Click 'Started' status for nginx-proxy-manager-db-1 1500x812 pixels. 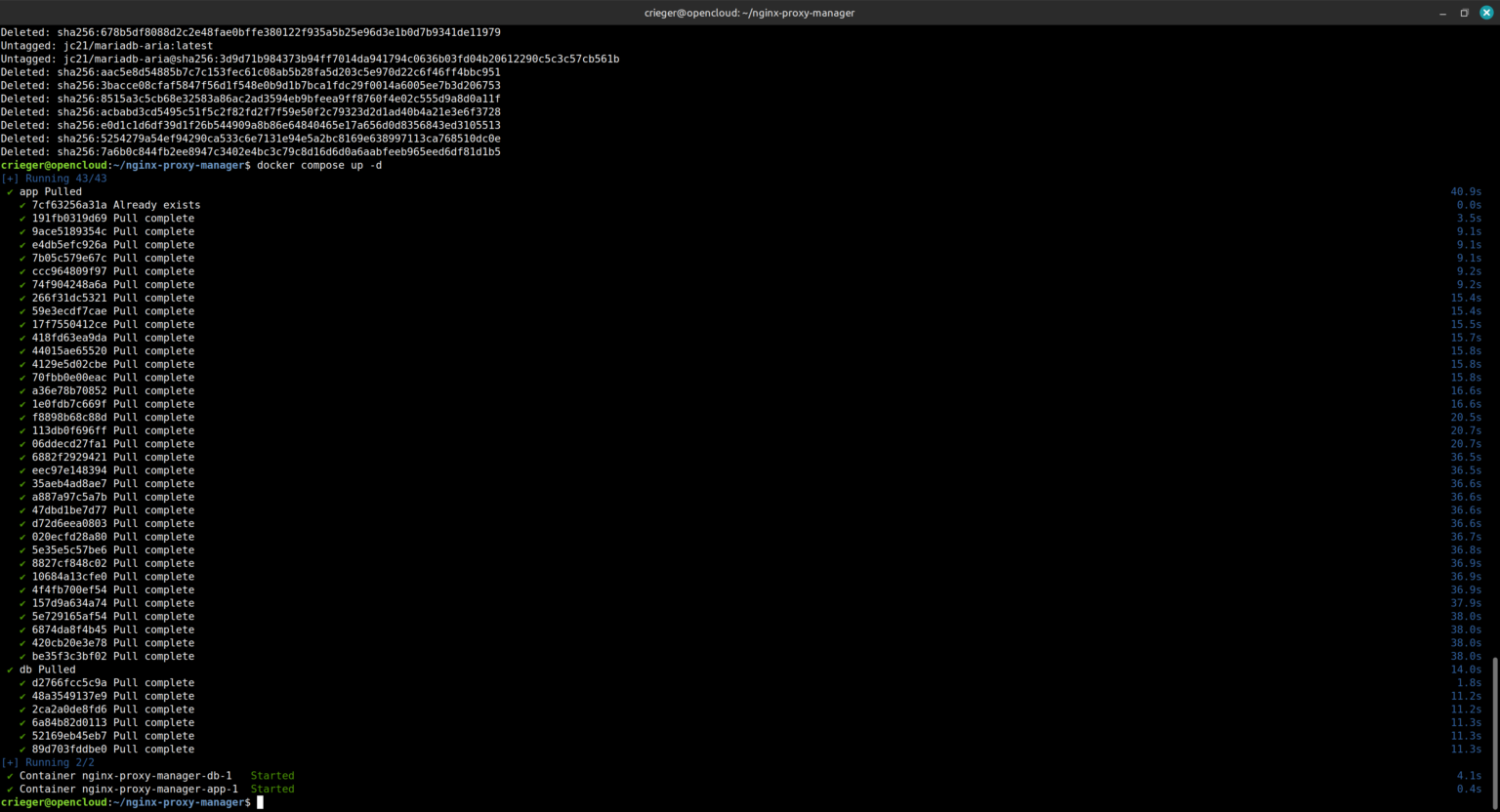point(272,776)
